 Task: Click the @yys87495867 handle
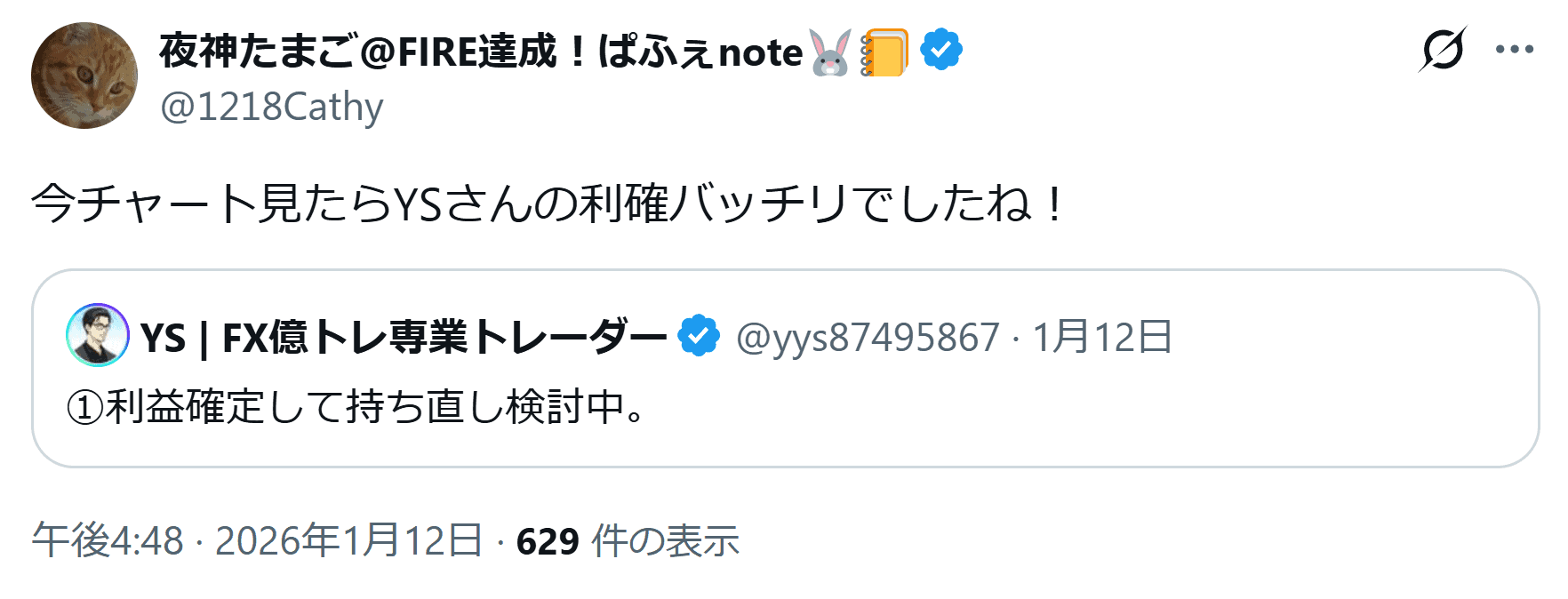(868, 338)
